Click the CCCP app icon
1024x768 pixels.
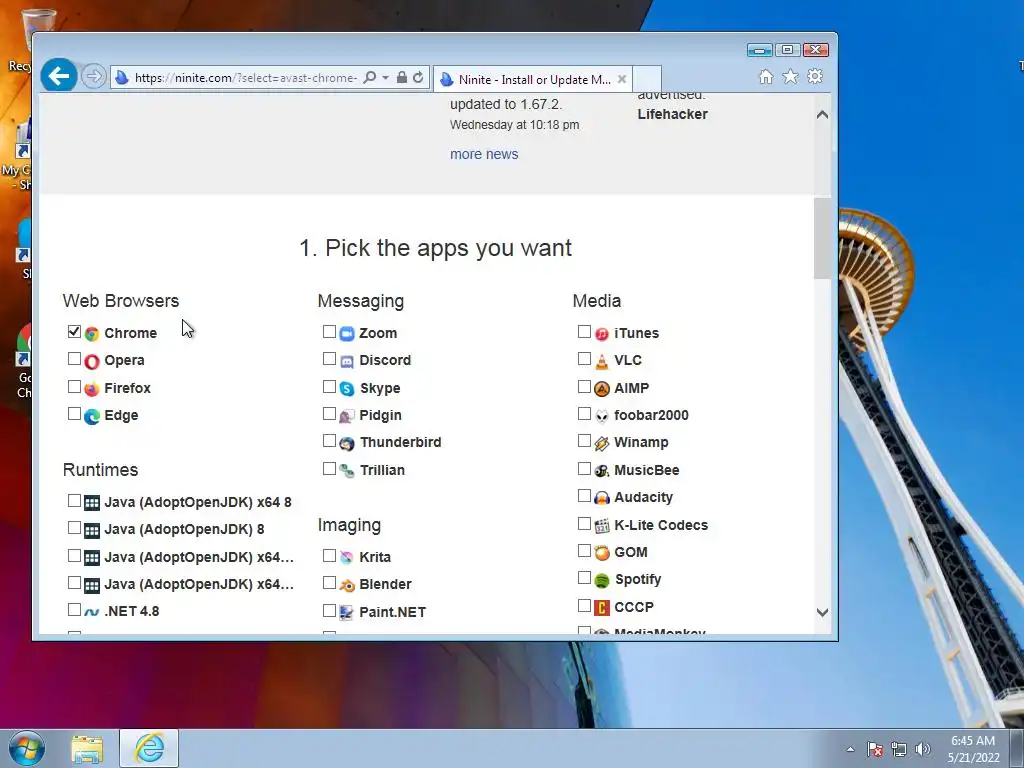coord(601,607)
